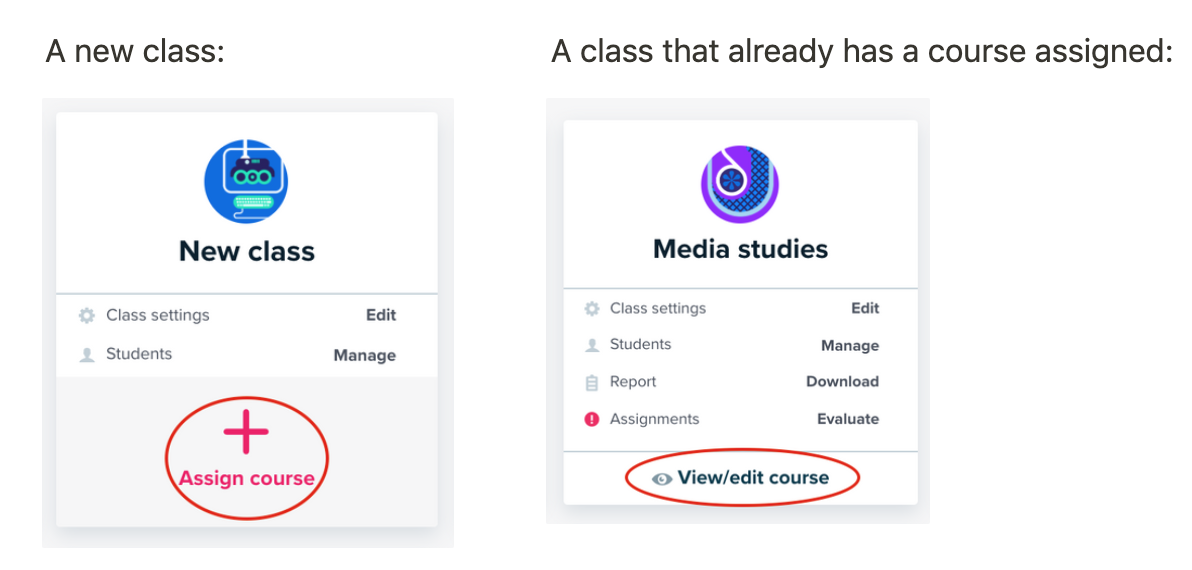Click the person icon in Media studies

point(592,345)
